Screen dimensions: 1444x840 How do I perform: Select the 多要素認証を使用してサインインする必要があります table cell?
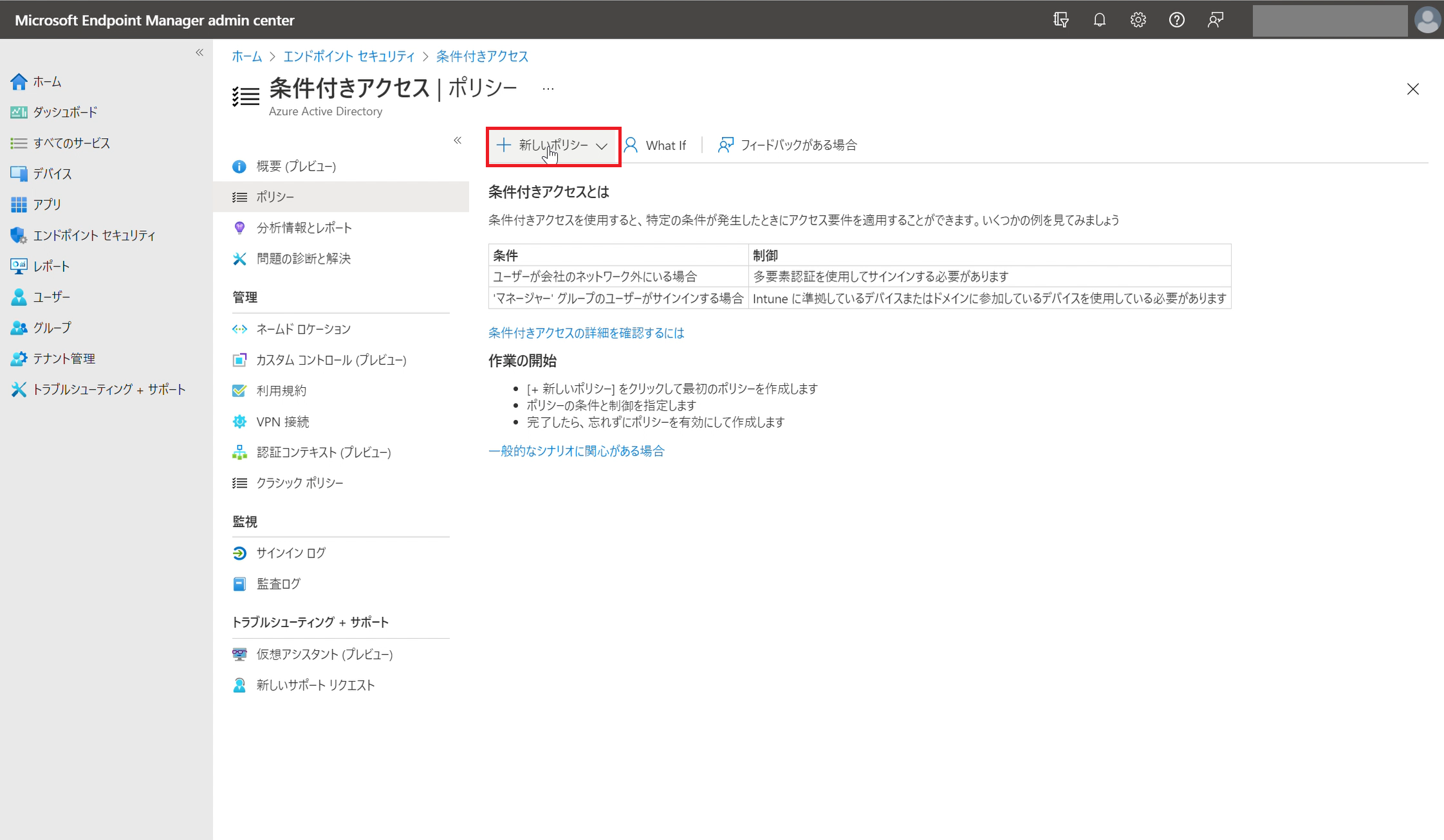click(990, 277)
